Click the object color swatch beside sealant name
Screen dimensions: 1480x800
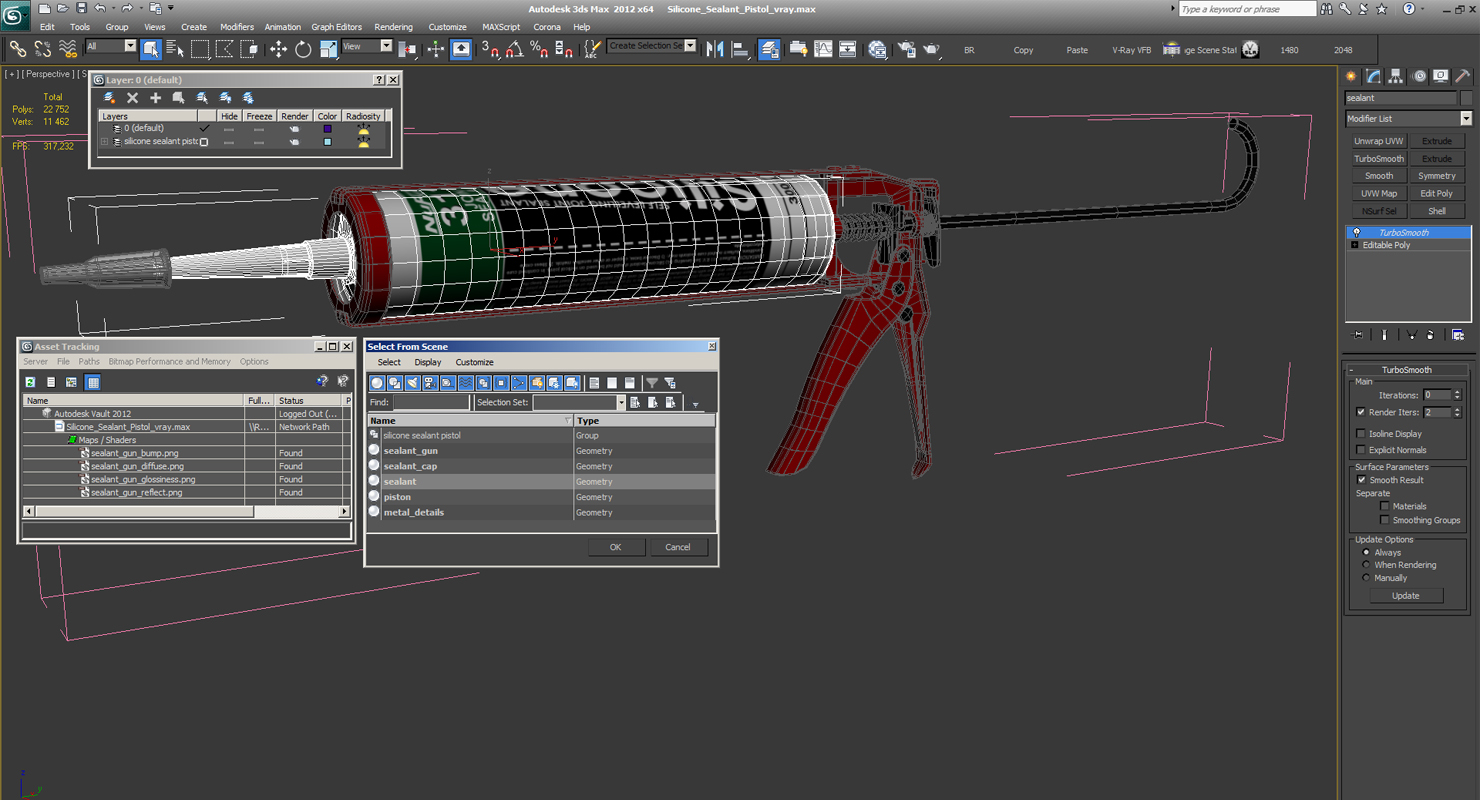(1466, 98)
